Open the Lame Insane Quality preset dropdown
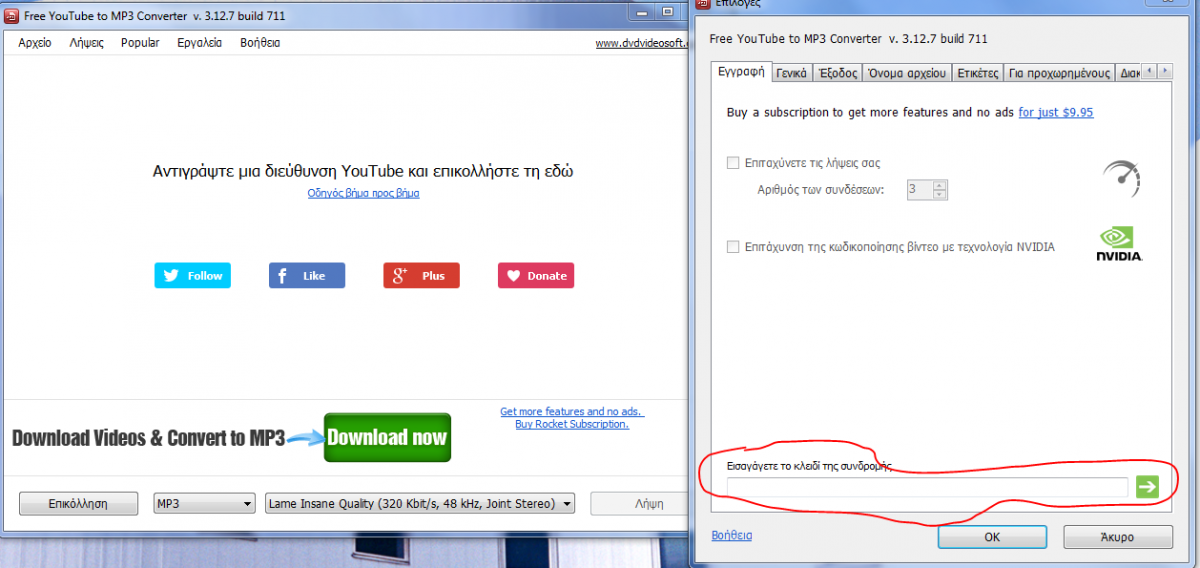The width and height of the screenshot is (1200, 568). point(420,504)
